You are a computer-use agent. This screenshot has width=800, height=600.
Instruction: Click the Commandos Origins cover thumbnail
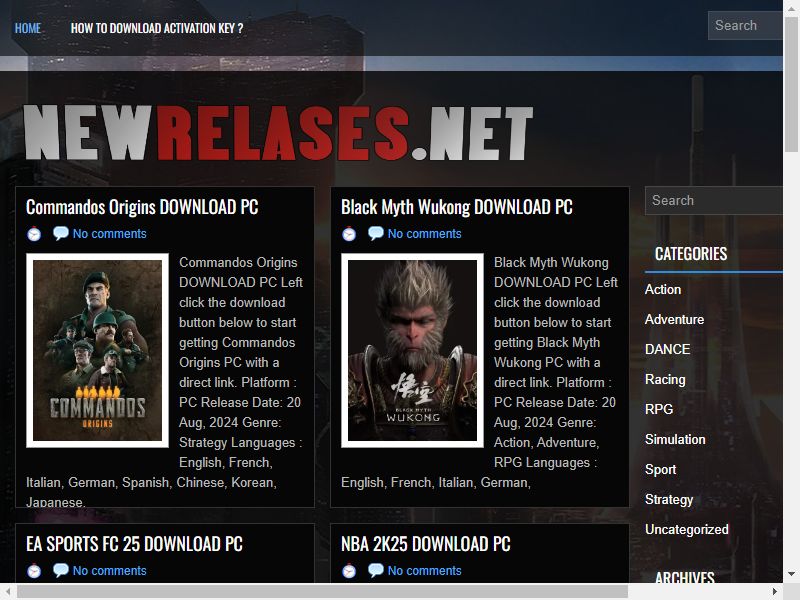(97, 351)
